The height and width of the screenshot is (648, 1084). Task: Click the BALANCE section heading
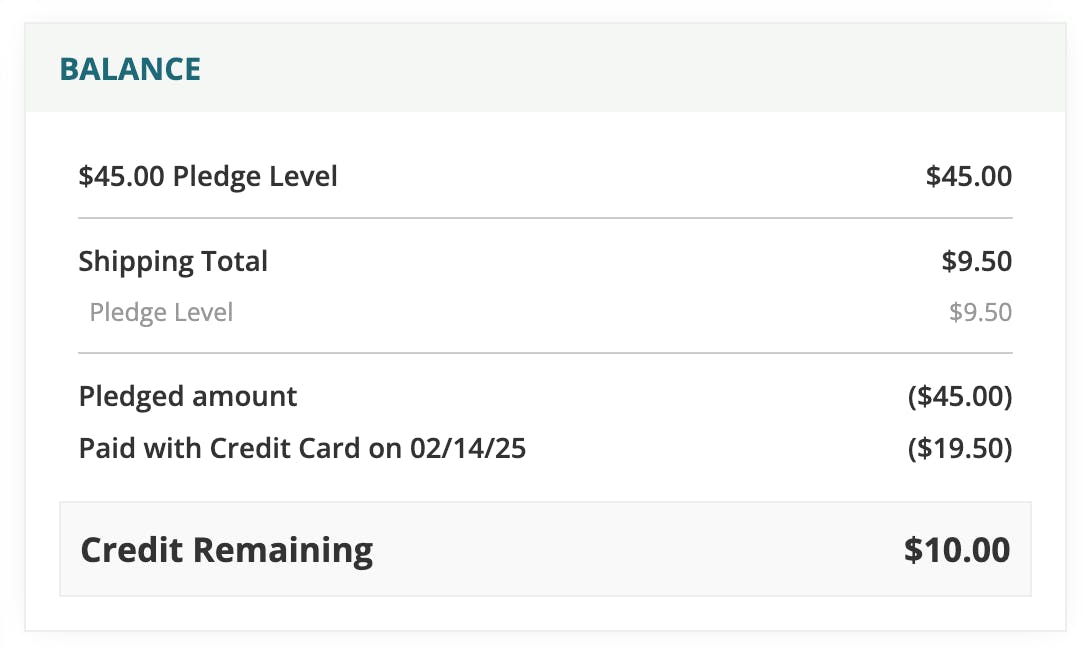pos(130,69)
